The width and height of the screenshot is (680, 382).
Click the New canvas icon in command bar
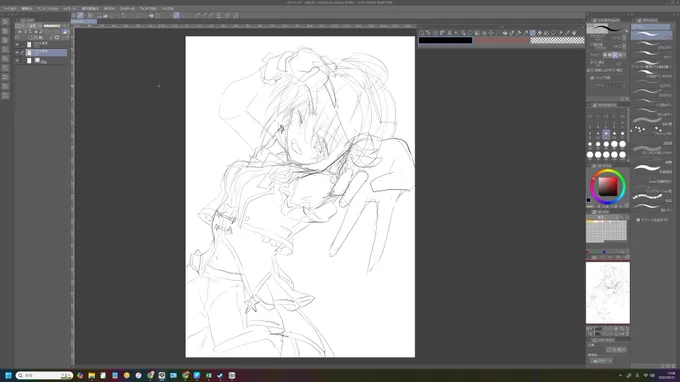(99, 15)
